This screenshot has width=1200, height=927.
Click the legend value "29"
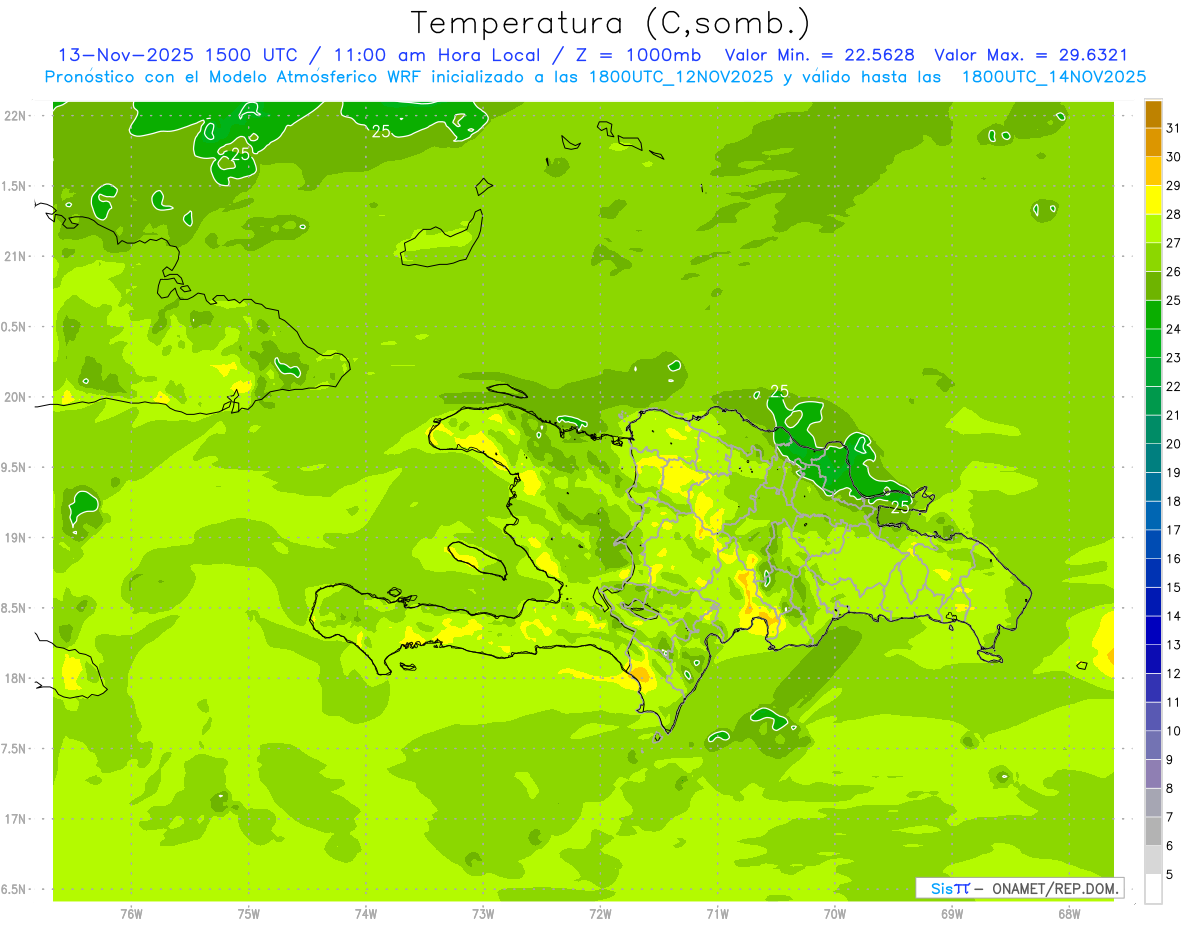coord(1174,186)
